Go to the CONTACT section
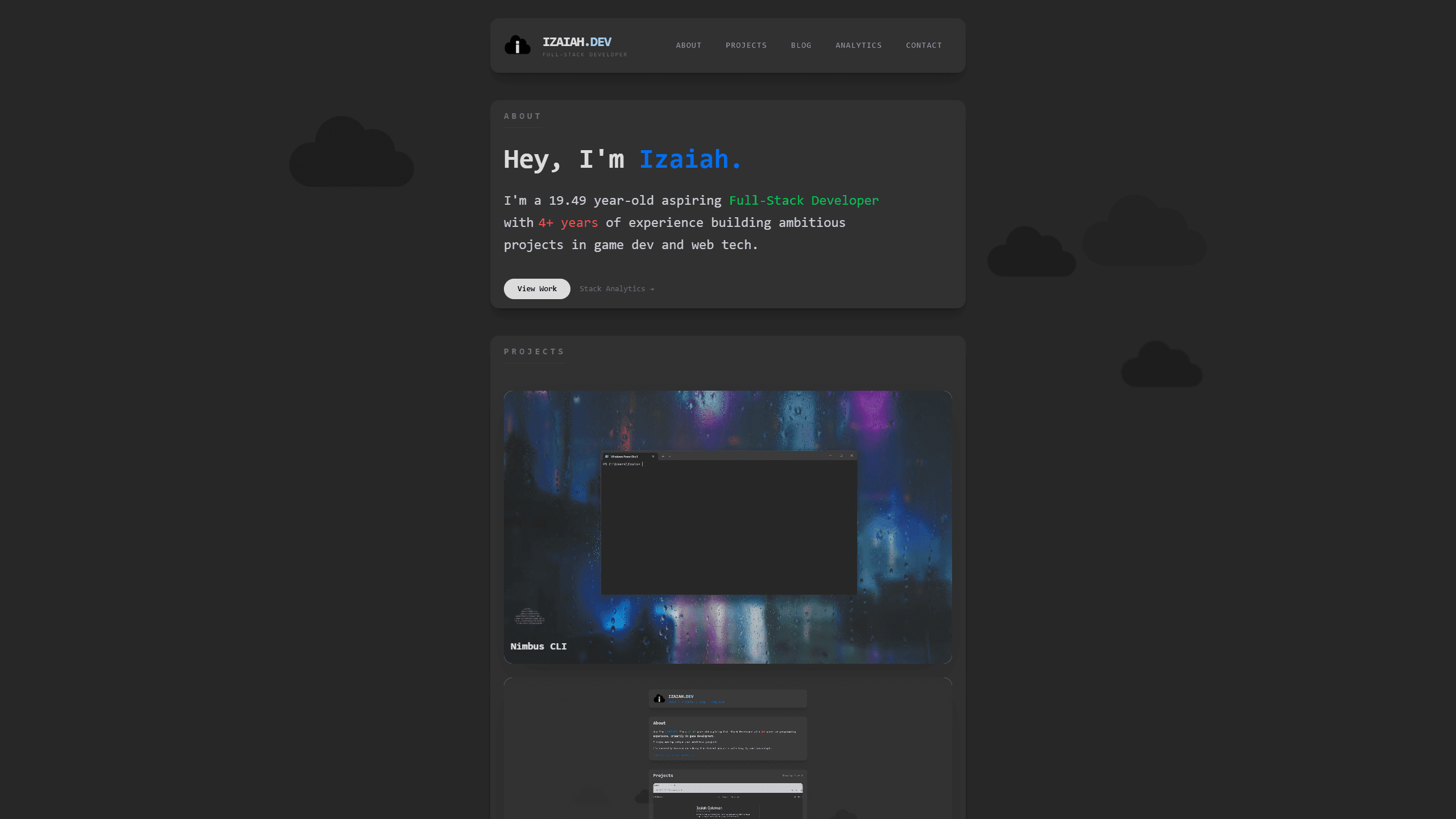The width and height of the screenshot is (1456, 819). (924, 45)
